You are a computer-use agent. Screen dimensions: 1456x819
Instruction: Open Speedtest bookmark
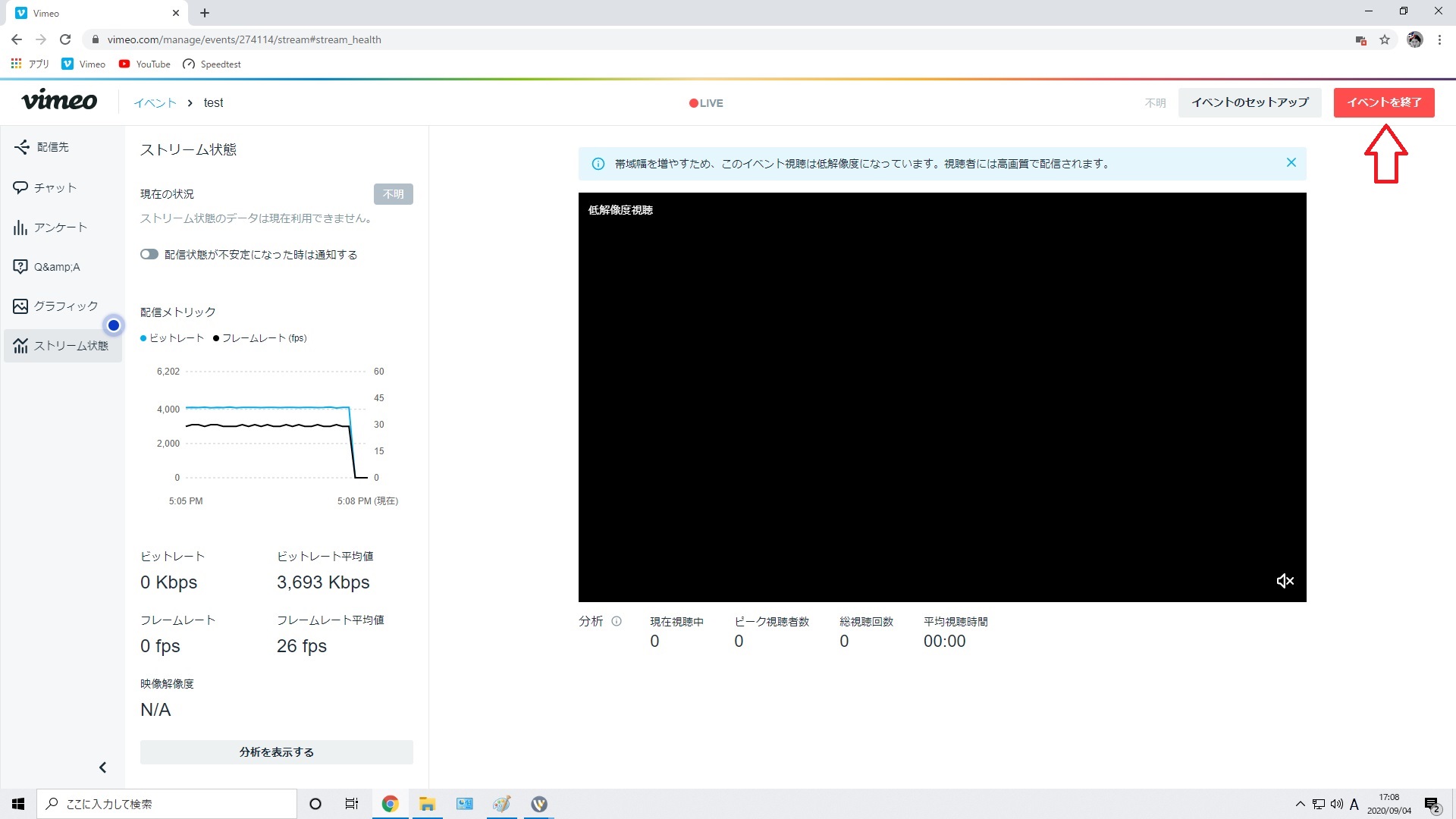pyautogui.click(x=212, y=64)
